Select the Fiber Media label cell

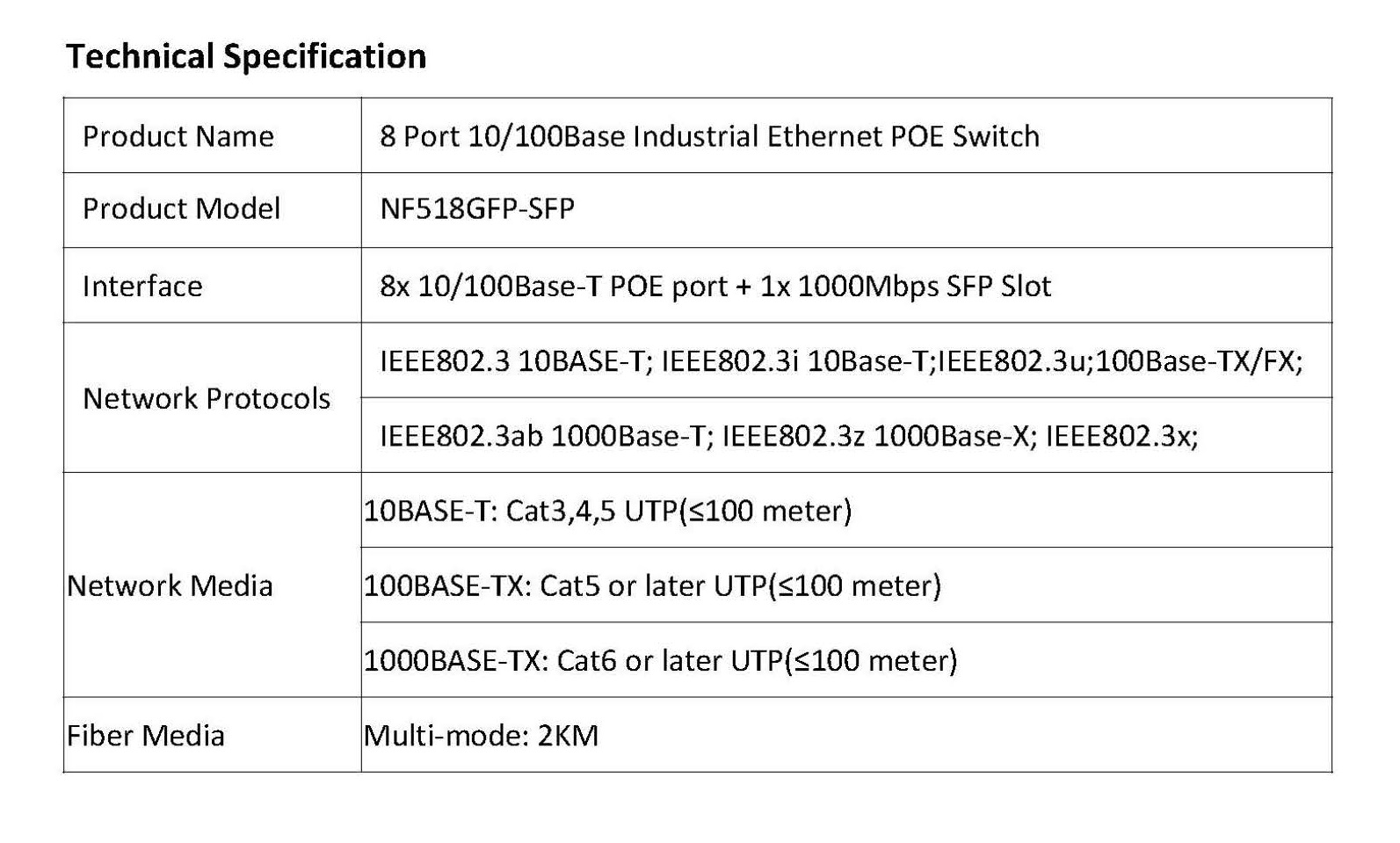click(212, 735)
